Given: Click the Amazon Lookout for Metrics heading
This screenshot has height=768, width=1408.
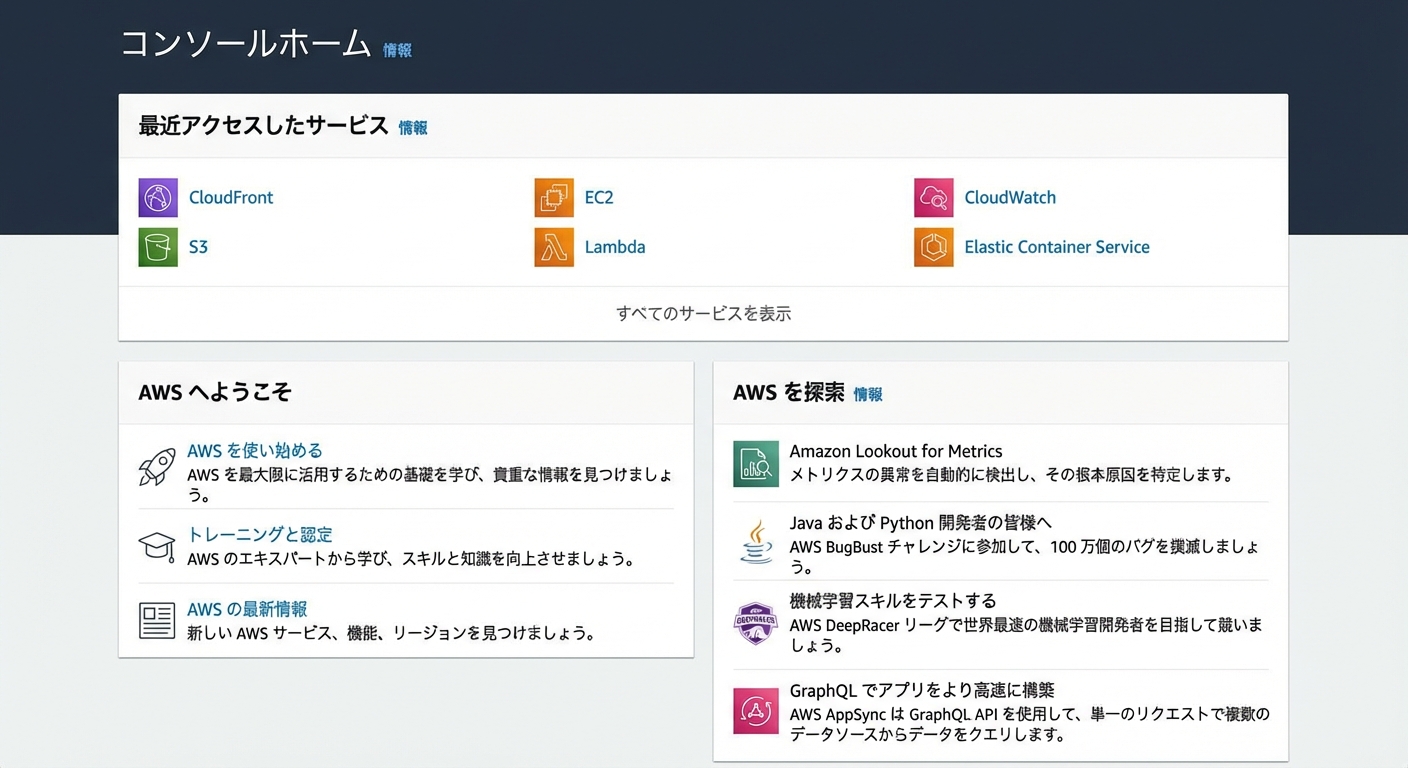Looking at the screenshot, I should (896, 452).
